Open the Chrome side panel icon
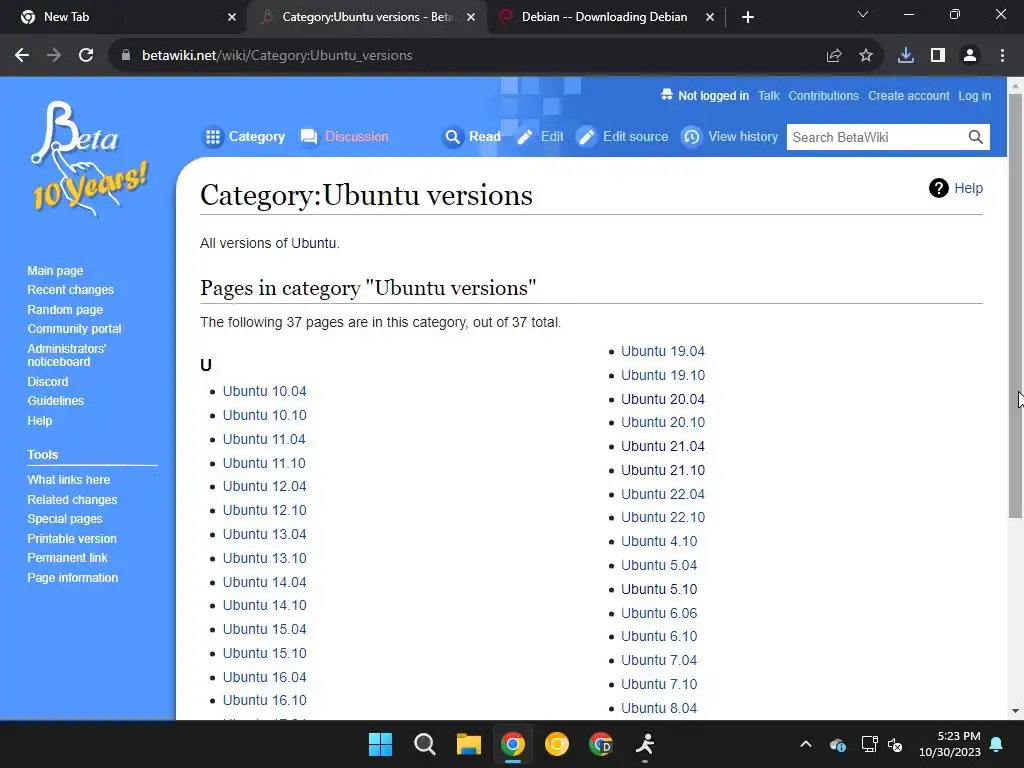Viewport: 1024px width, 768px height. (938, 56)
